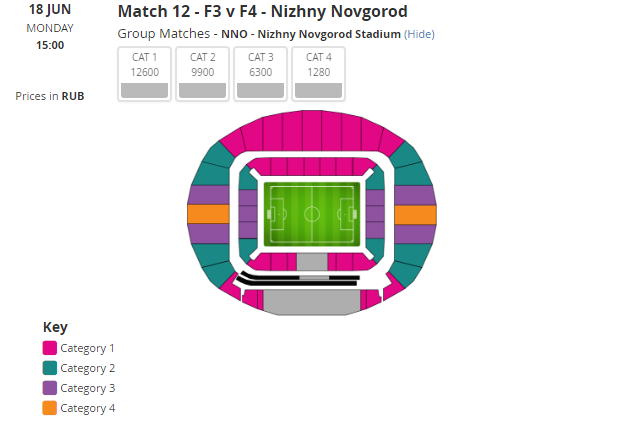
Task: Select the CAT 4 1280 price box
Action: pos(318,74)
